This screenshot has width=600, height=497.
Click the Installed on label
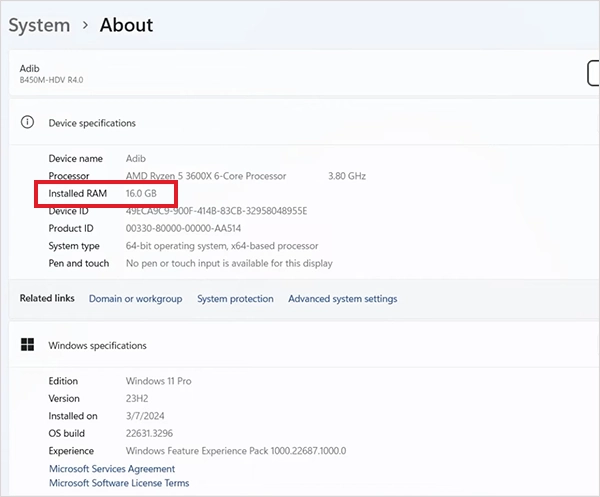click(x=73, y=416)
